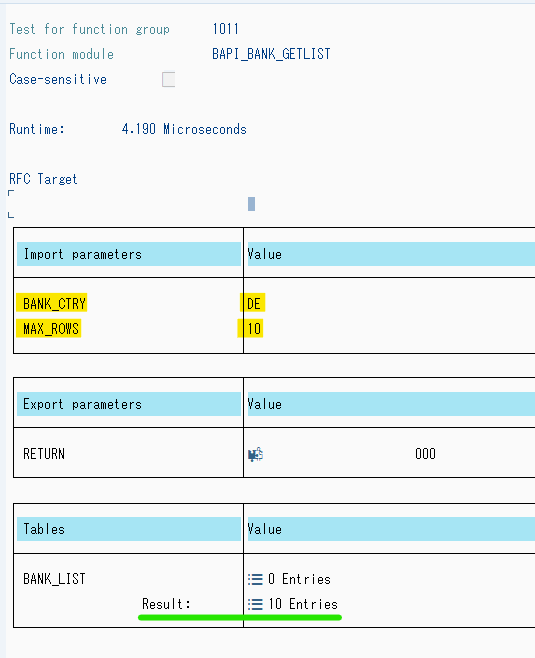The width and height of the screenshot is (535, 658).
Task: Click the Export parameters header
Action: point(129,404)
